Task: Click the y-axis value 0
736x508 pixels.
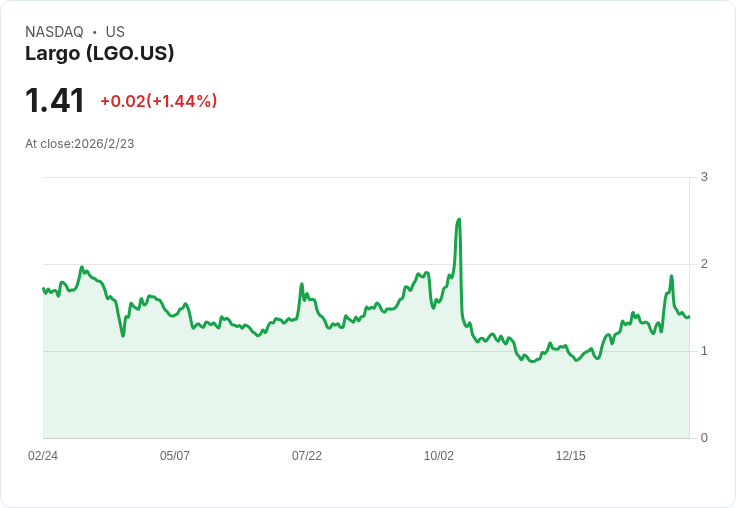Action: (x=704, y=438)
